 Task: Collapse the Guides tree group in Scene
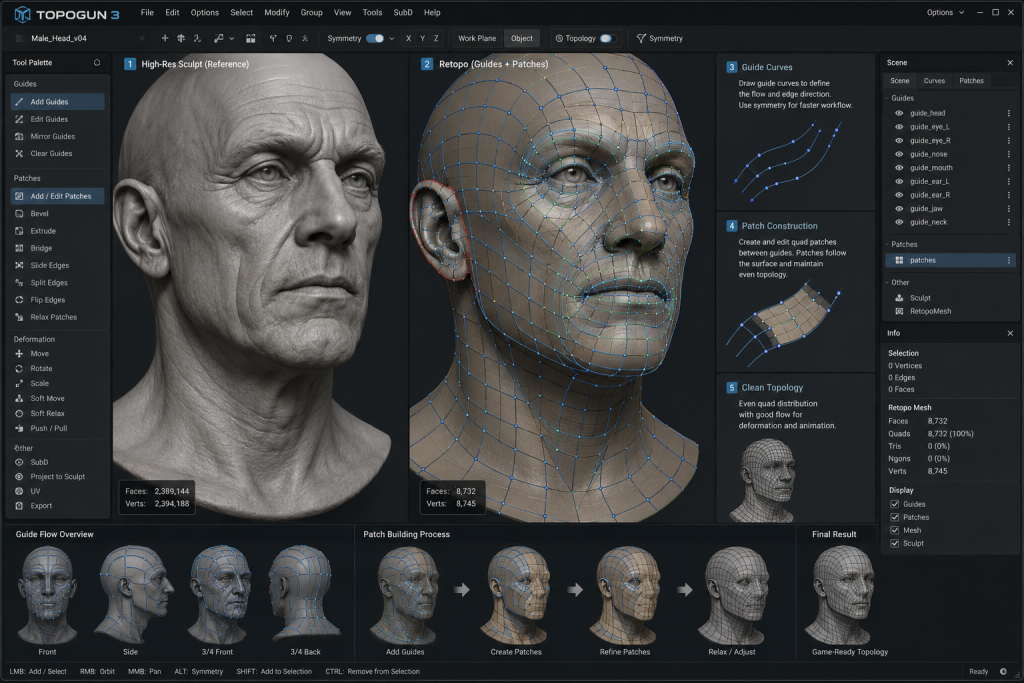click(x=888, y=98)
